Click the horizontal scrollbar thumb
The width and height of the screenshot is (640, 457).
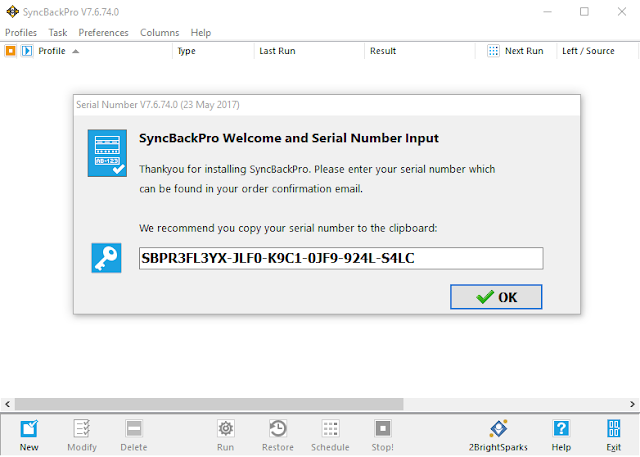coord(209,404)
